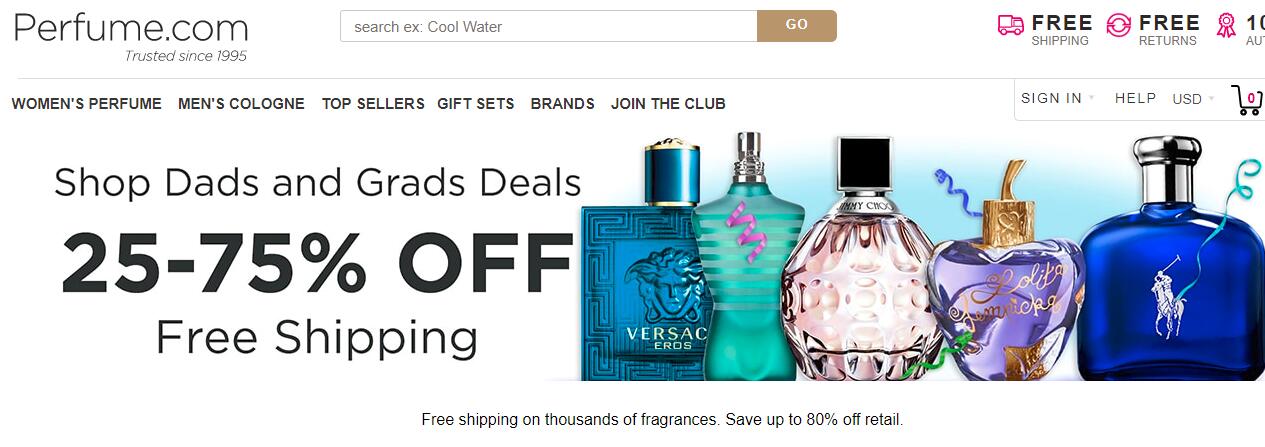The image size is (1265, 447).
Task: Click the GO search button
Action: point(797,26)
